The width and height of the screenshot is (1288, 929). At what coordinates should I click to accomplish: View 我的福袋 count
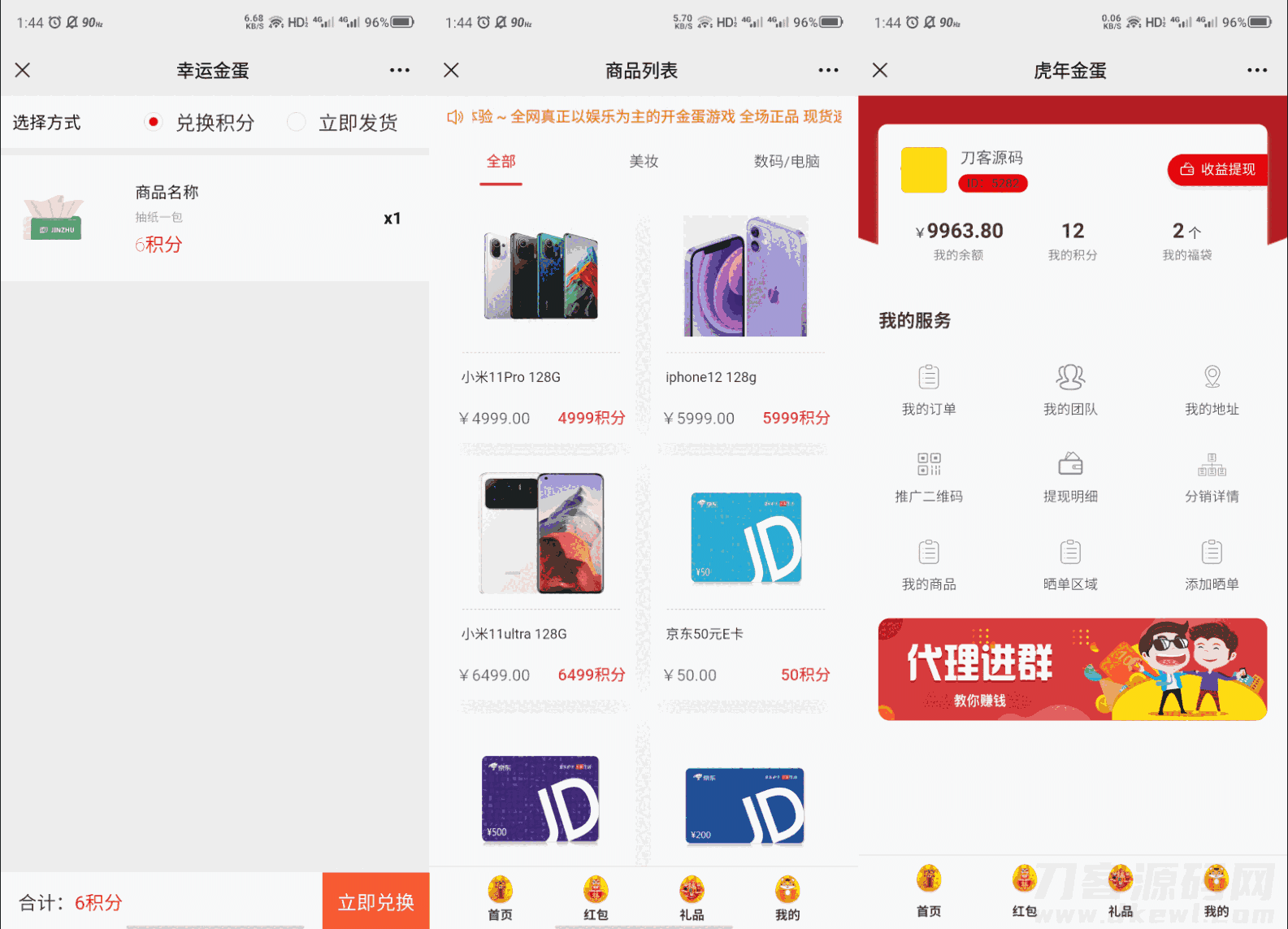1187,241
